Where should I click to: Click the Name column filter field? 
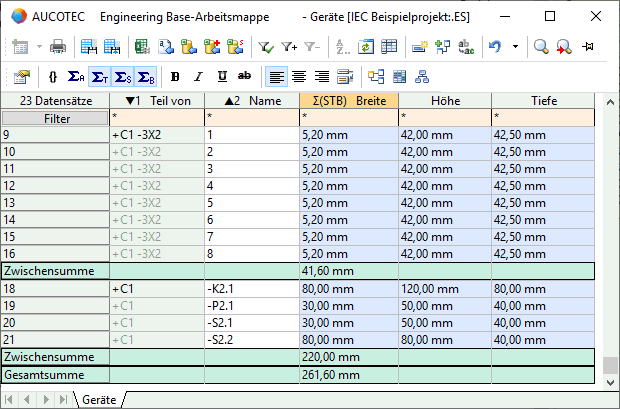pyautogui.click(x=250, y=118)
